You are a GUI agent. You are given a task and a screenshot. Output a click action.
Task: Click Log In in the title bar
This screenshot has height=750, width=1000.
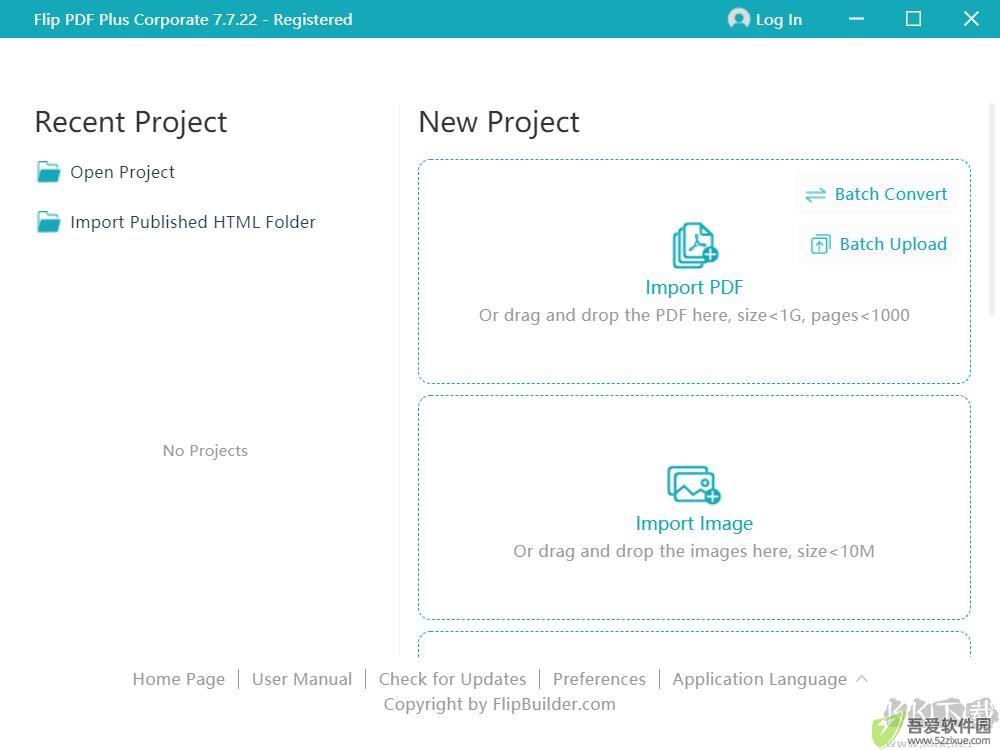779,20
